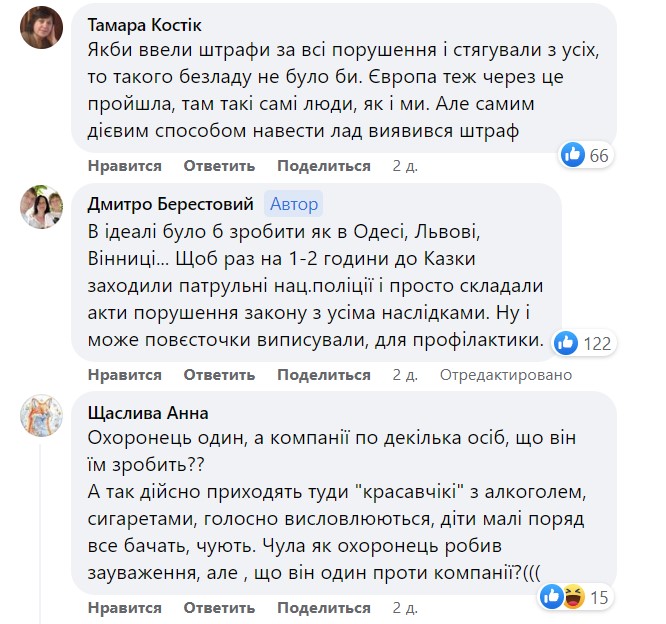This screenshot has height=624, width=666.
Task: Open Щаслива Анна's fox avatar
Action: pyautogui.click(x=44, y=417)
